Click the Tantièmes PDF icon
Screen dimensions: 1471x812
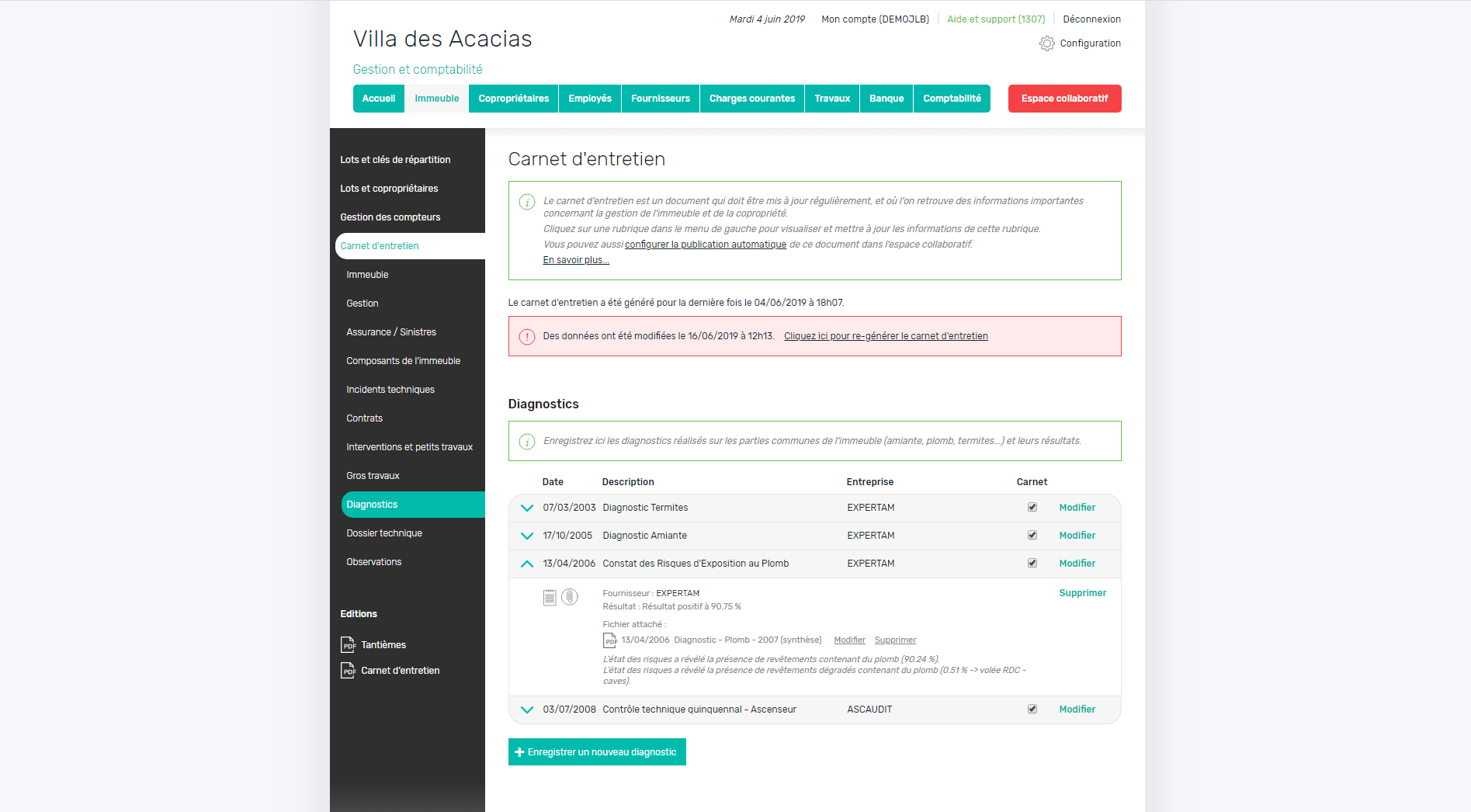tap(348, 645)
